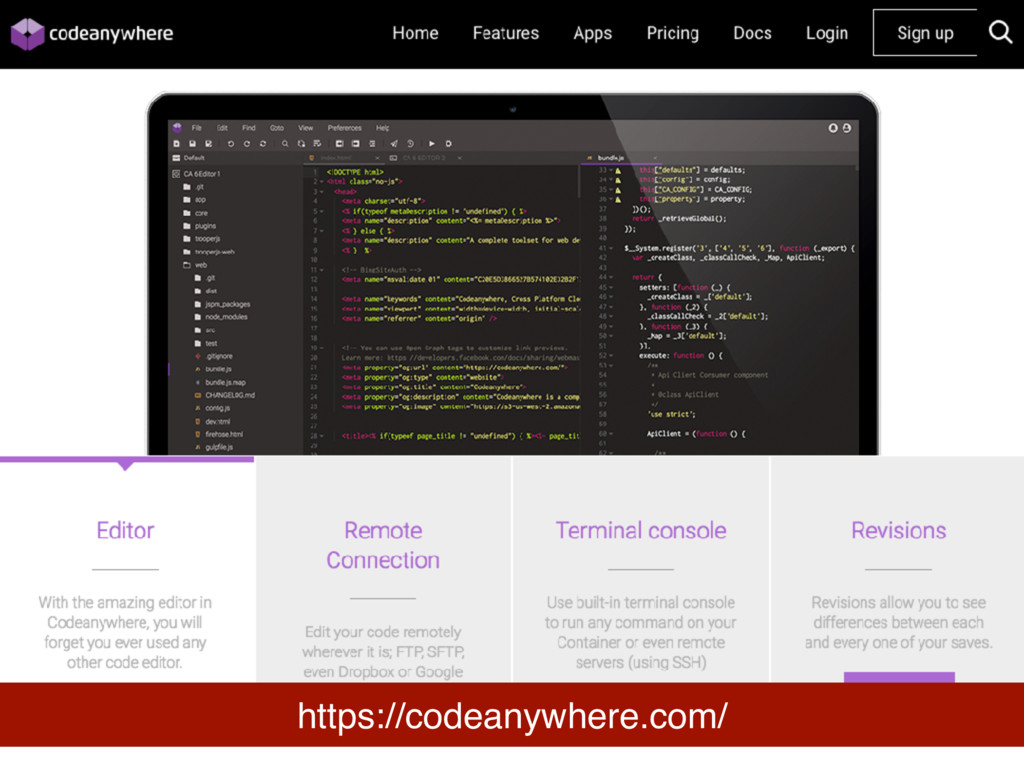Click the Login link
This screenshot has width=1024, height=768.
827,33
